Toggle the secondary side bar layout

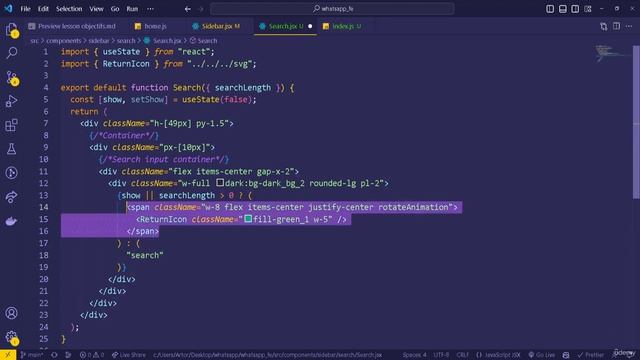pyautogui.click(x=575, y=9)
